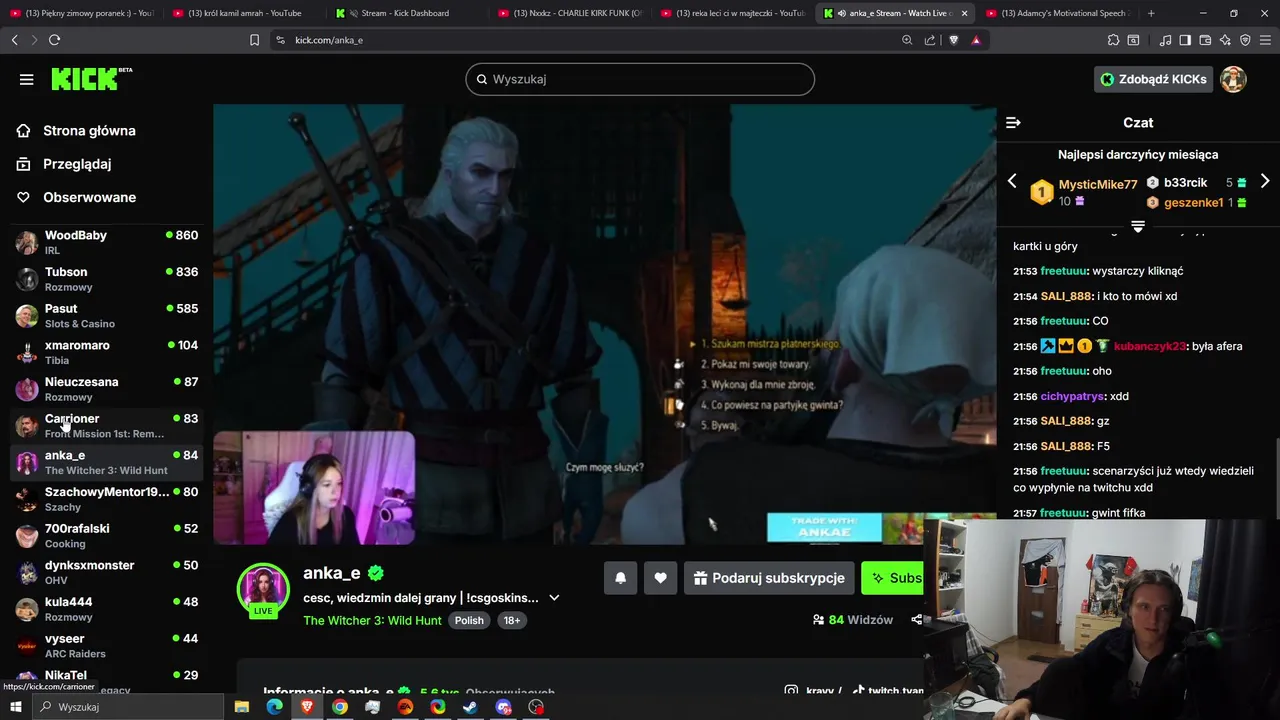Click the notification bell for anka_e
The width and height of the screenshot is (1280, 720).
[x=620, y=578]
